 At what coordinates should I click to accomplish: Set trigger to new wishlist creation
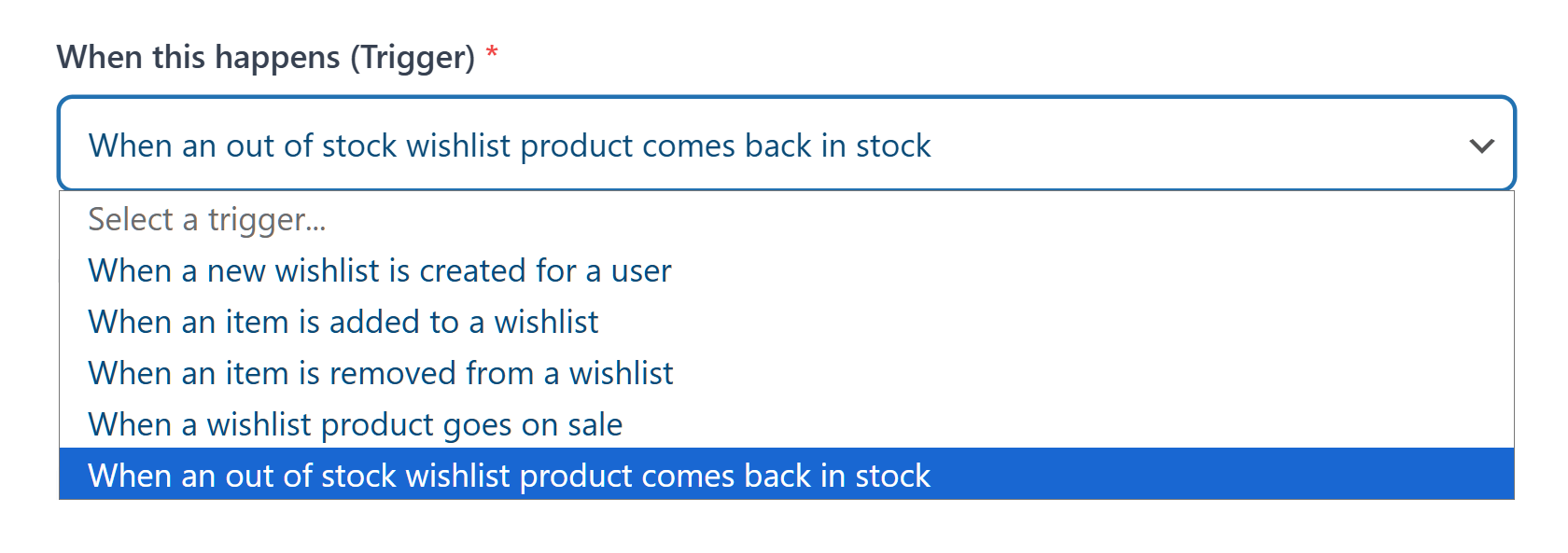(379, 270)
